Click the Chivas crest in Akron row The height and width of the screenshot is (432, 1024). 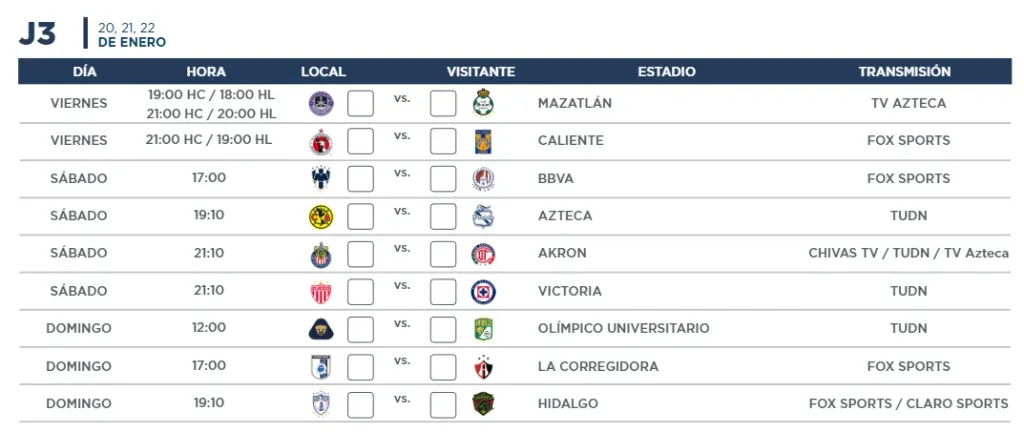[321, 255]
